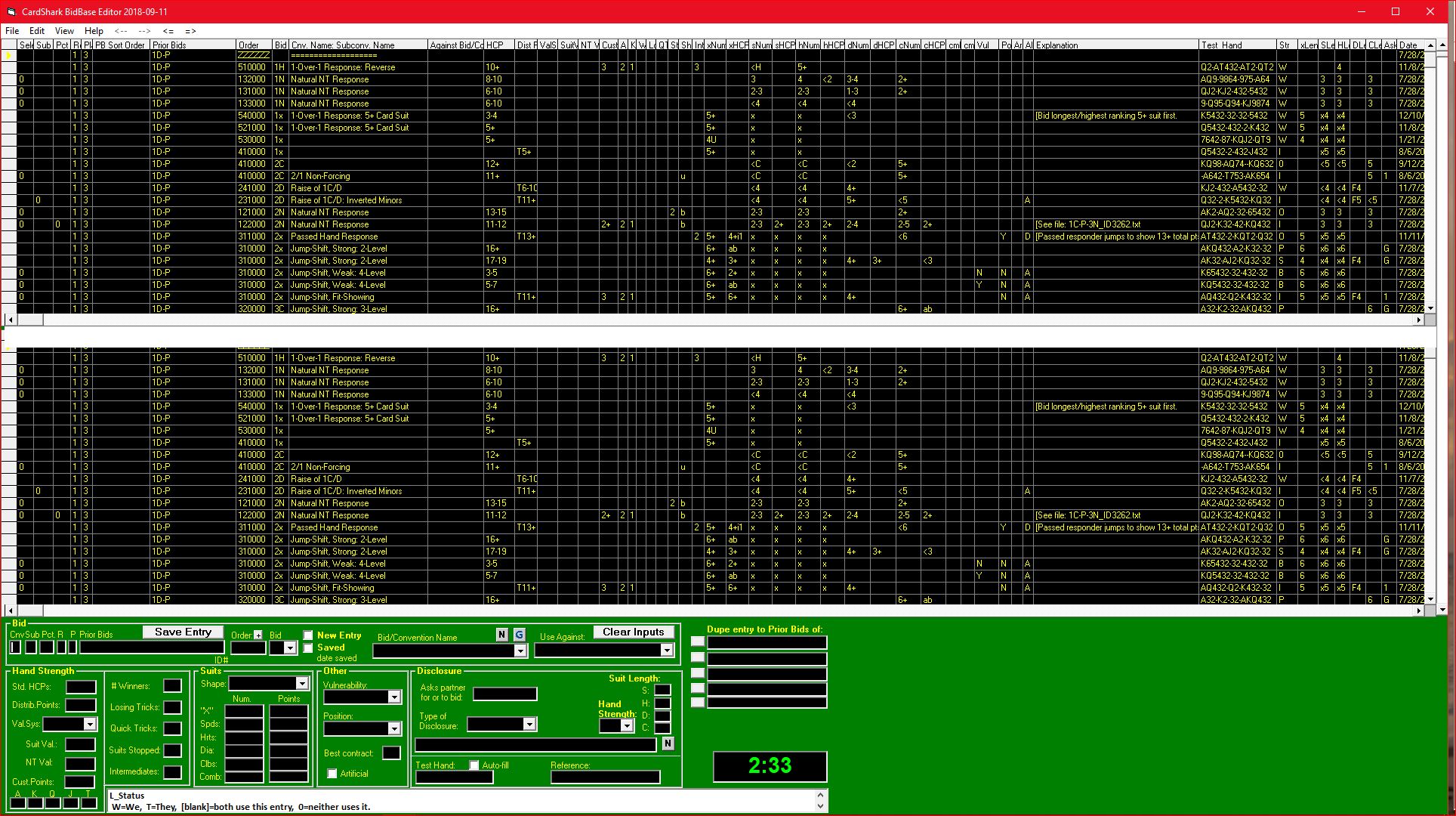Toggle the Artificial checkbox
This screenshot has width=1456, height=816.
pos(332,774)
